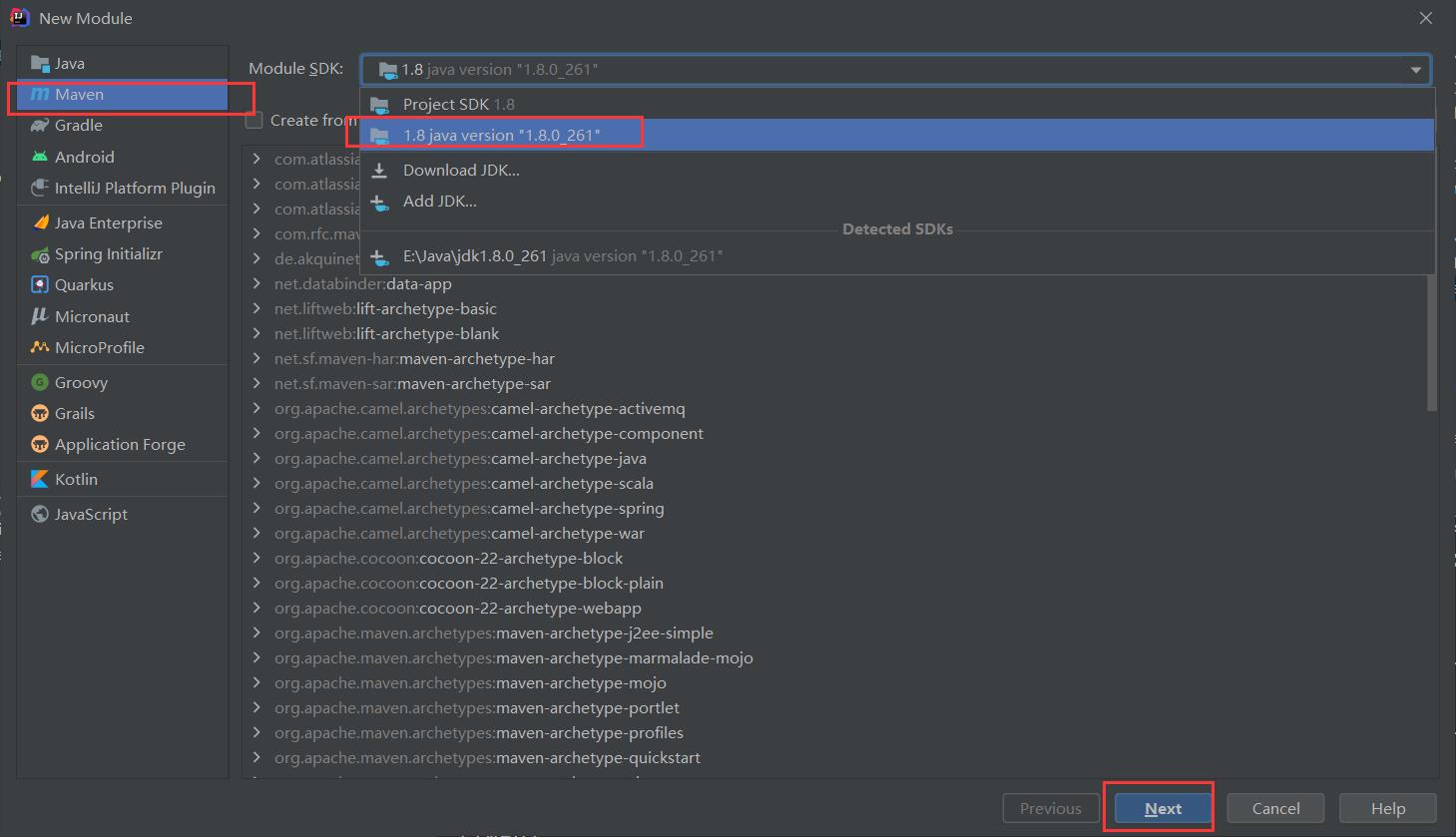
Task: Click the Cancel button
Action: click(1275, 808)
